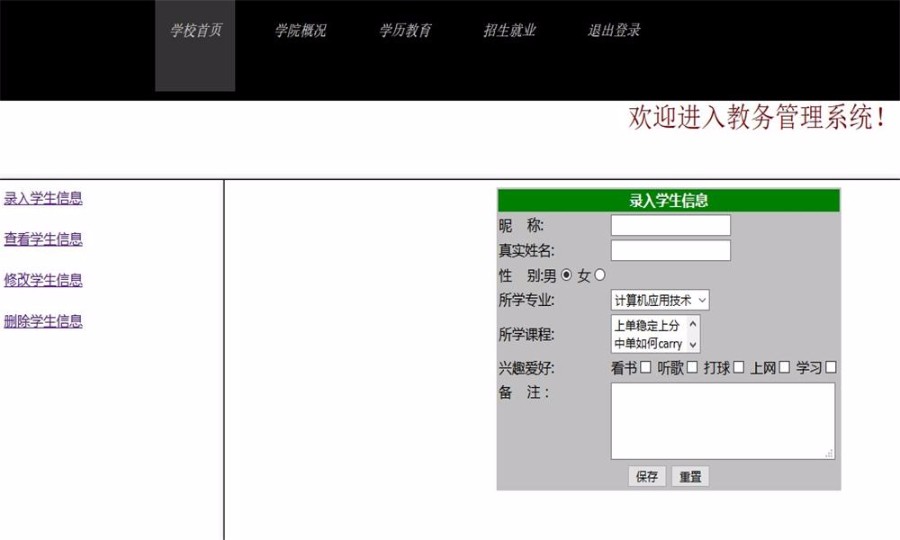This screenshot has width=900, height=540.
Task: Check the 上网 hobby checkbox
Action: click(785, 367)
